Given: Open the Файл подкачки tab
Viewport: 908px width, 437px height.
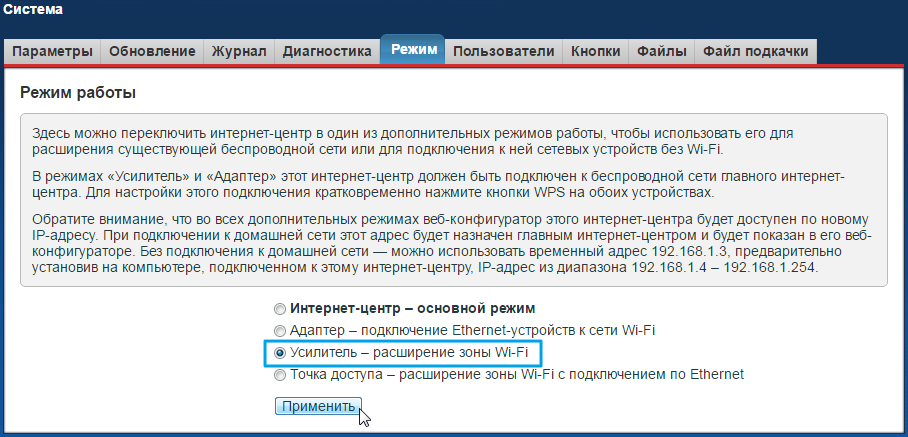Looking at the screenshot, I should tap(755, 51).
